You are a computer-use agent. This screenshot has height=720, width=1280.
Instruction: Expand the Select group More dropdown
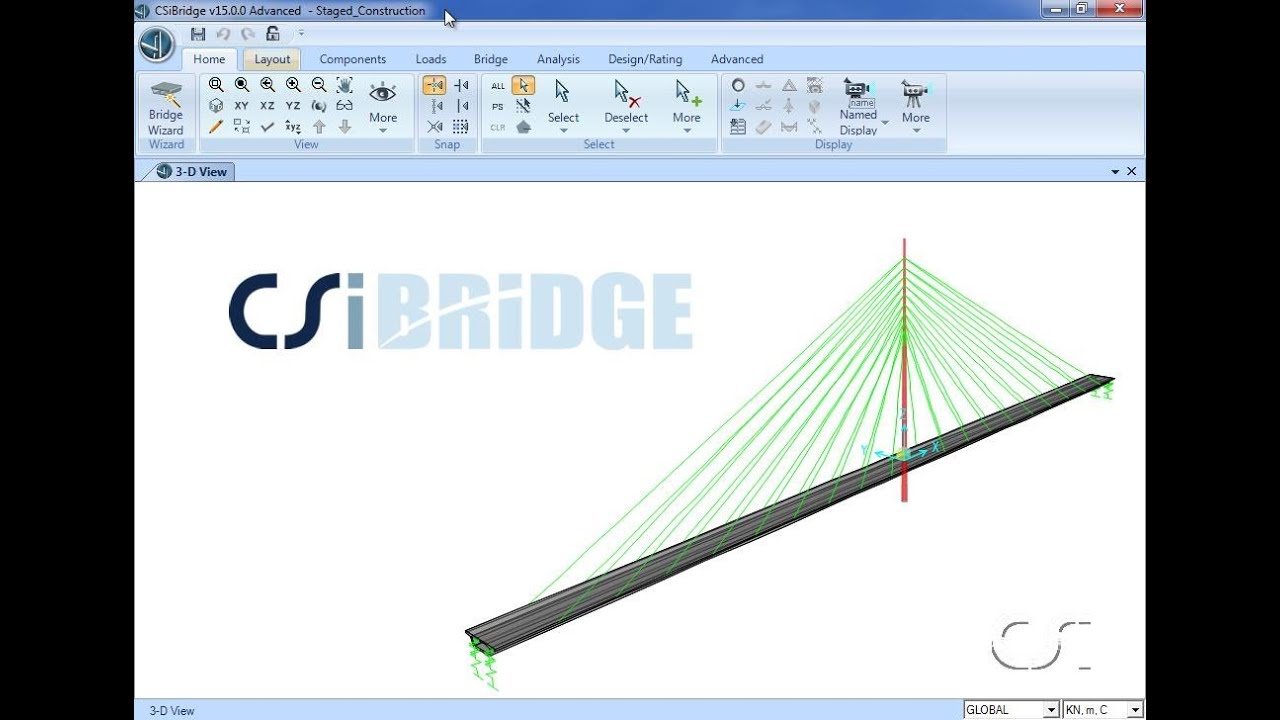[x=687, y=107]
